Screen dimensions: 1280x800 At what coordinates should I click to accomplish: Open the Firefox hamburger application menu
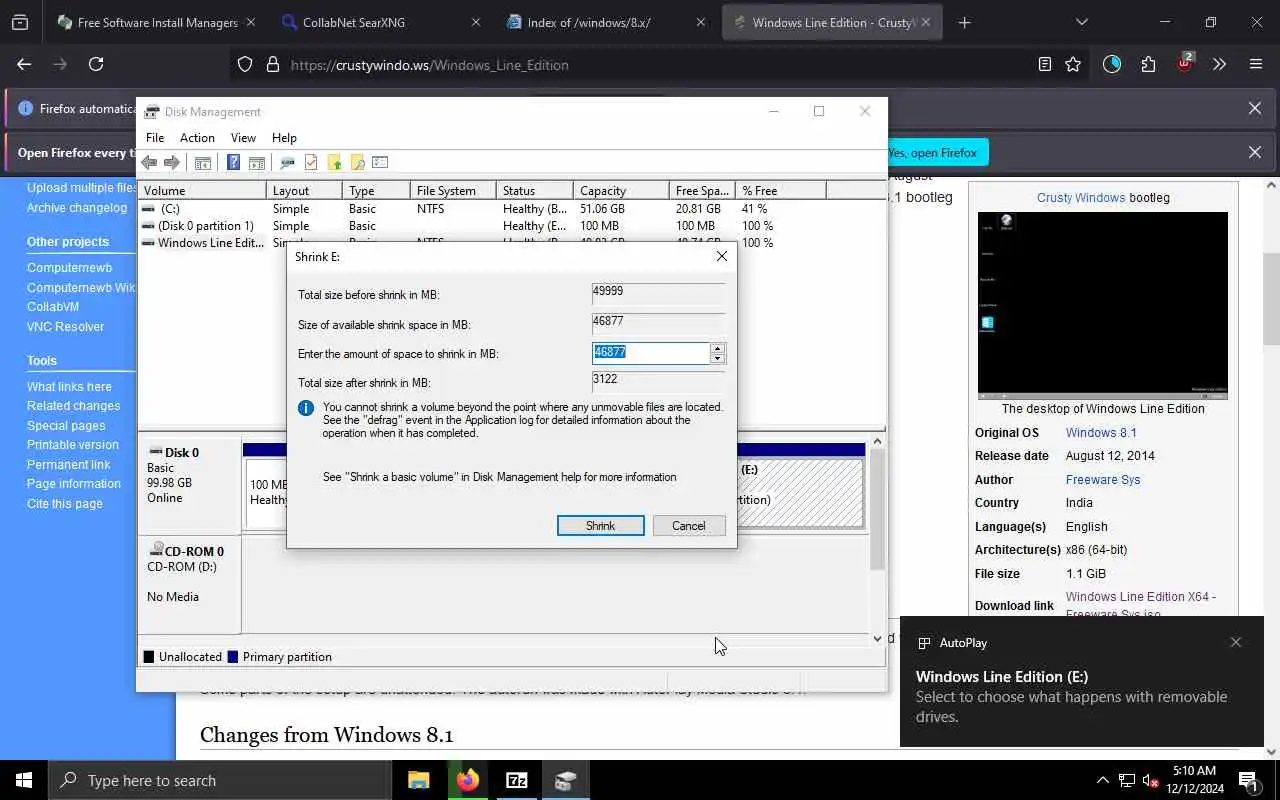click(1256, 64)
